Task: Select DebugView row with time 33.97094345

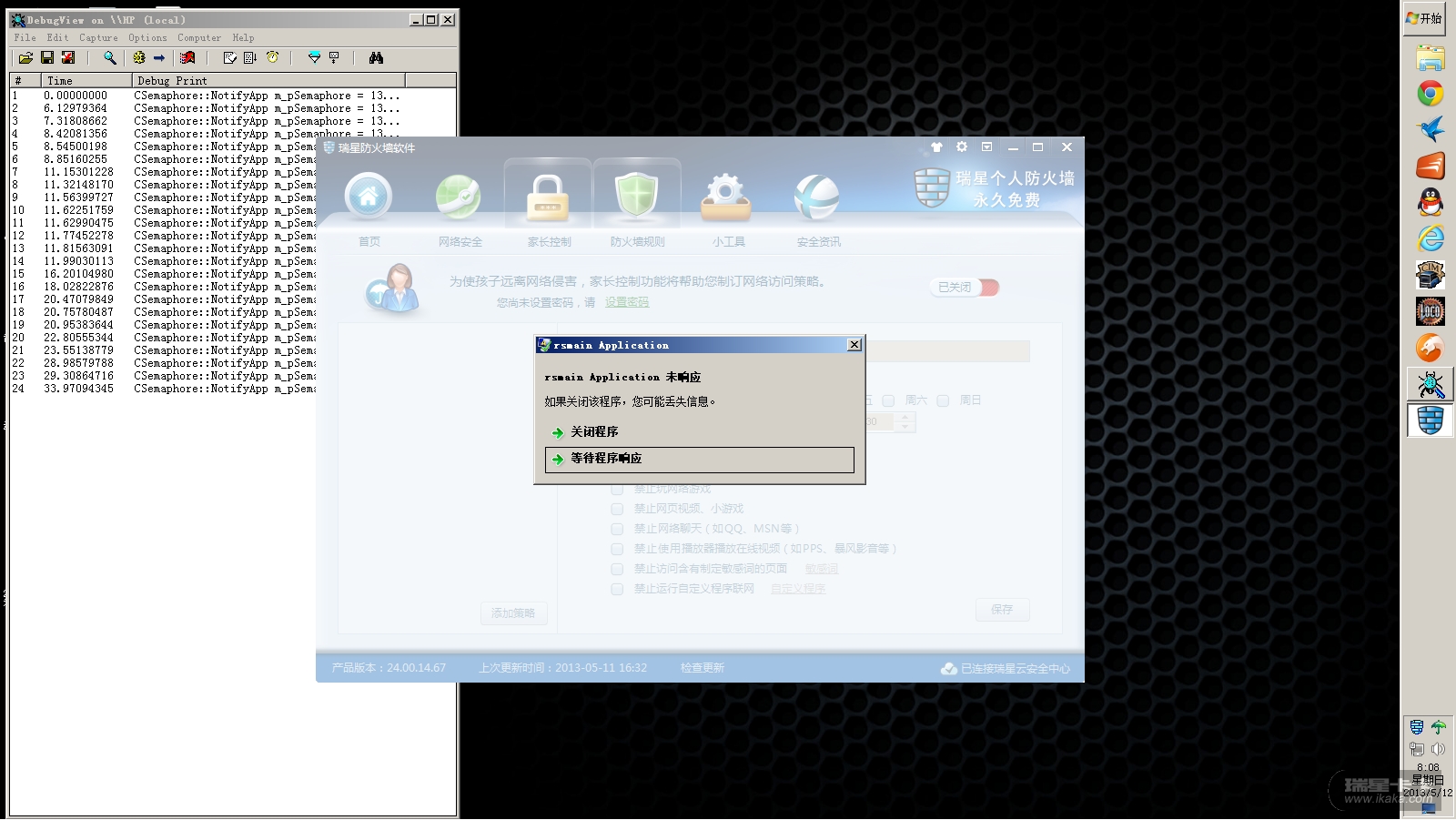Action: coord(162,389)
